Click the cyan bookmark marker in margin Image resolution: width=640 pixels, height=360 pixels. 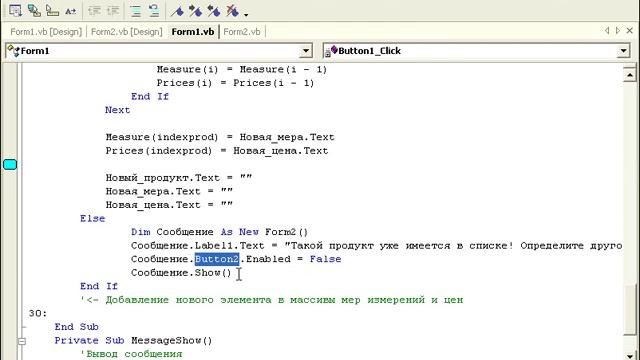[10, 164]
